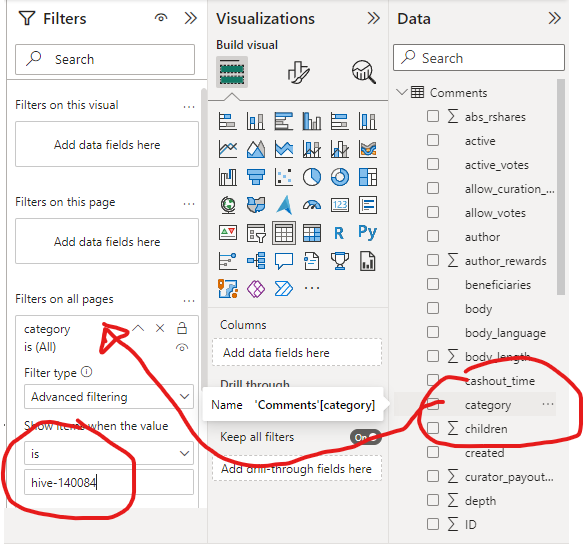
Task: Choose the Python visual icon
Action: 367,233
